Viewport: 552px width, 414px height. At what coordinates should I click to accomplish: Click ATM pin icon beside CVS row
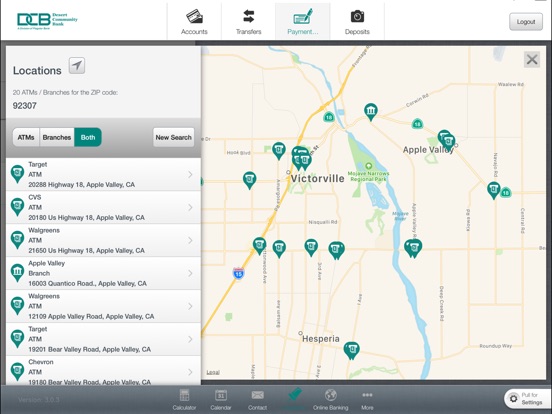pyautogui.click(x=17, y=207)
